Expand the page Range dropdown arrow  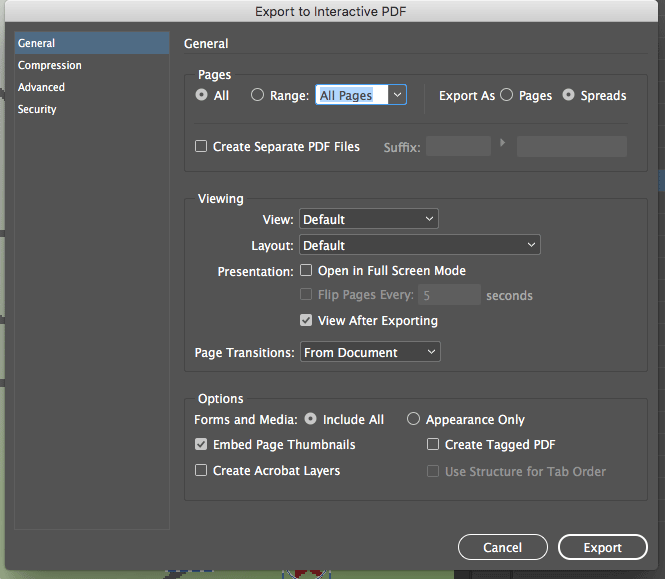point(397,95)
